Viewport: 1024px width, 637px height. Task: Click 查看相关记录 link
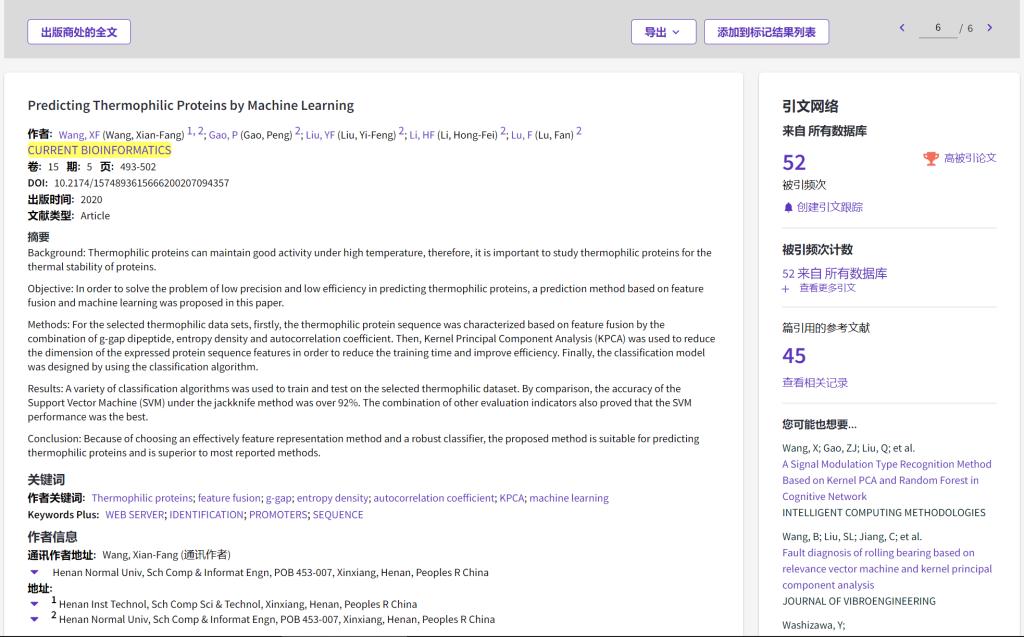815,383
